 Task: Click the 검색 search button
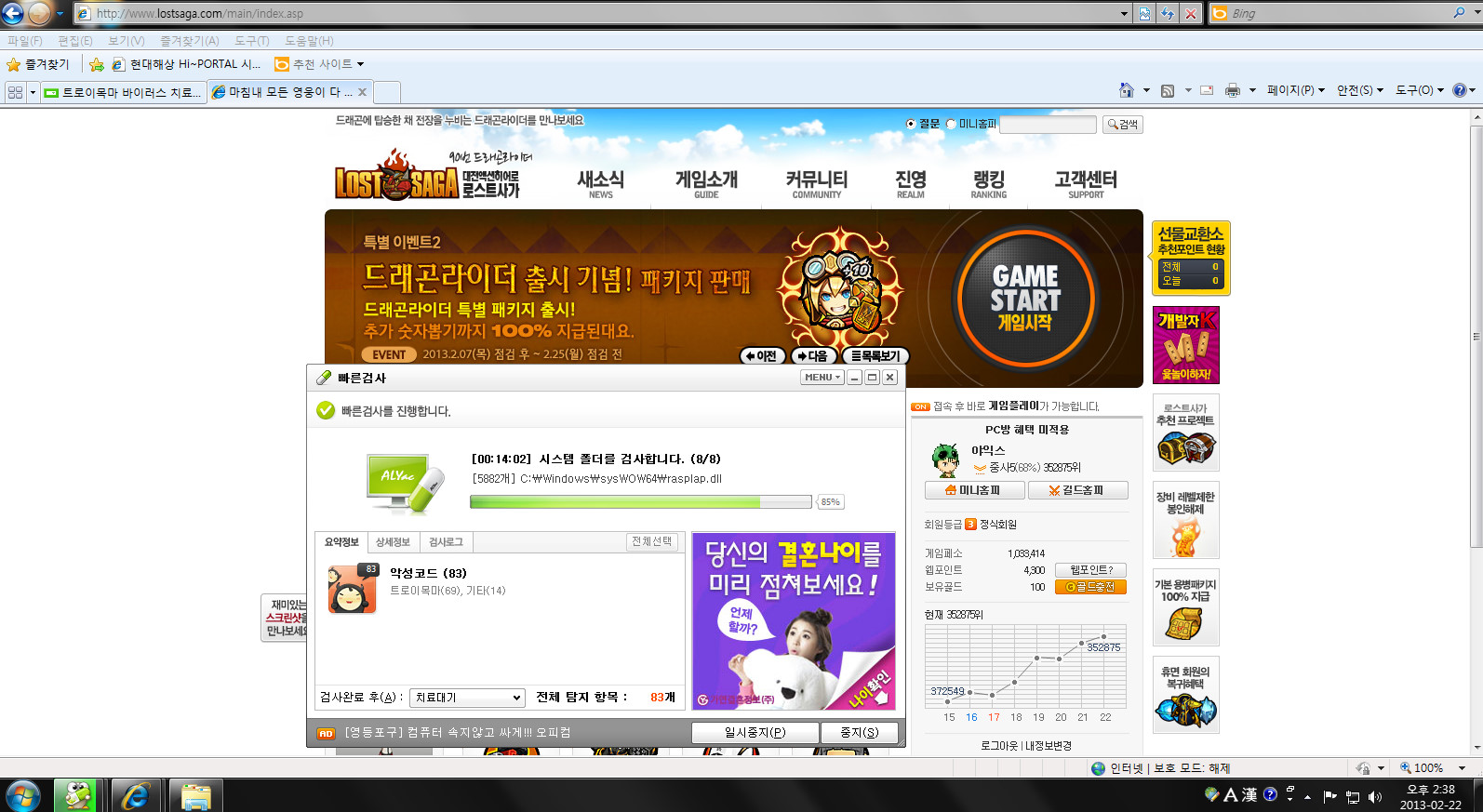coord(1123,125)
